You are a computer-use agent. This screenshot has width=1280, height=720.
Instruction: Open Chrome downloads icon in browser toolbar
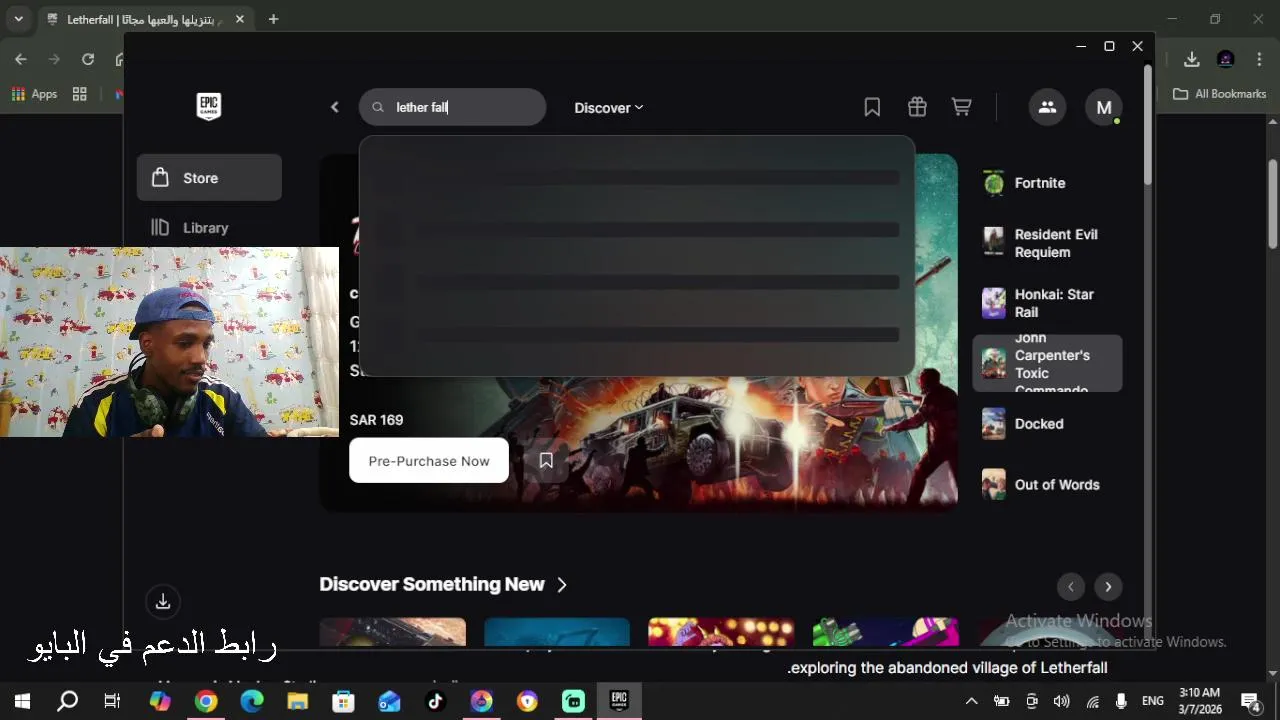click(1191, 59)
